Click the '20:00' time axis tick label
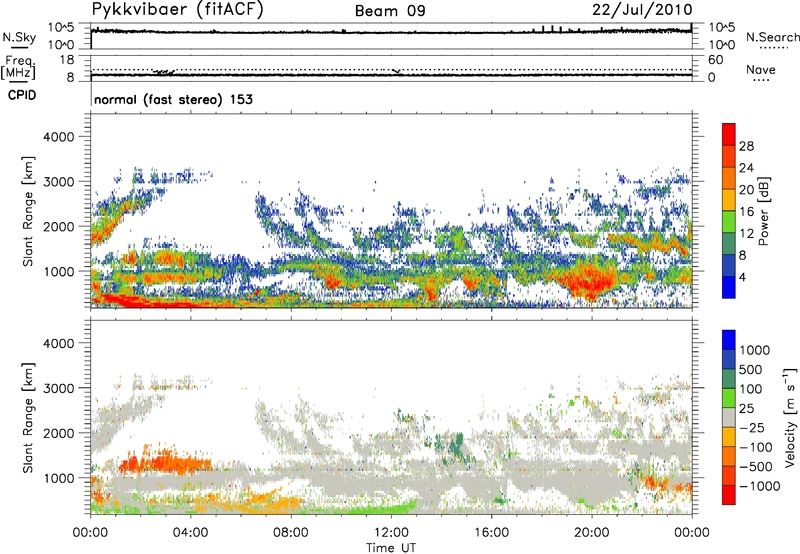 tap(592, 533)
